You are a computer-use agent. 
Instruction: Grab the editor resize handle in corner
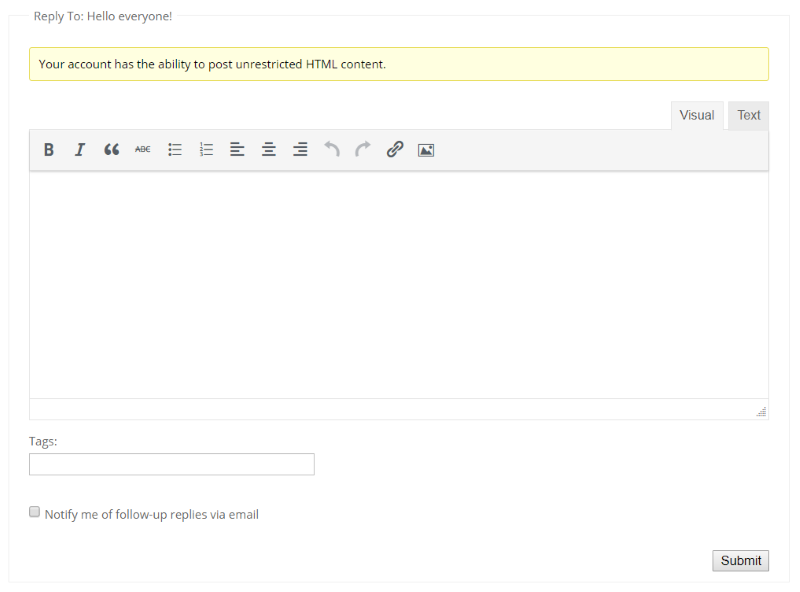(761, 411)
